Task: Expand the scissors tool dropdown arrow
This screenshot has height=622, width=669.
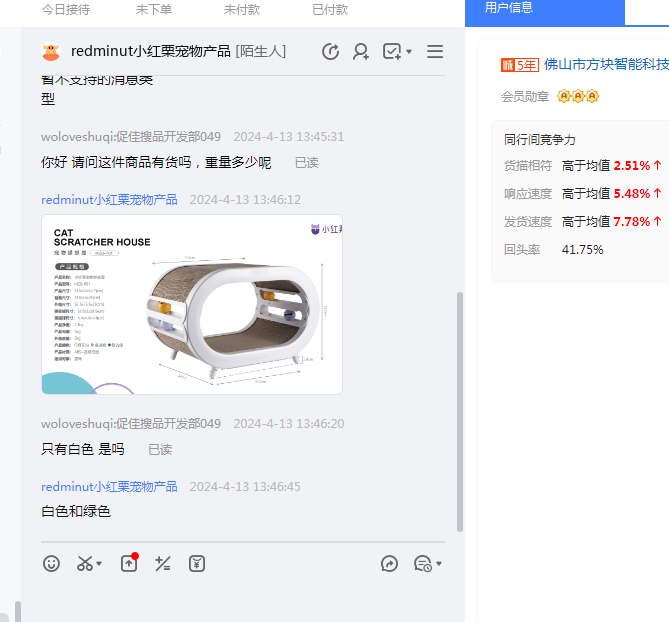Action: (99, 565)
